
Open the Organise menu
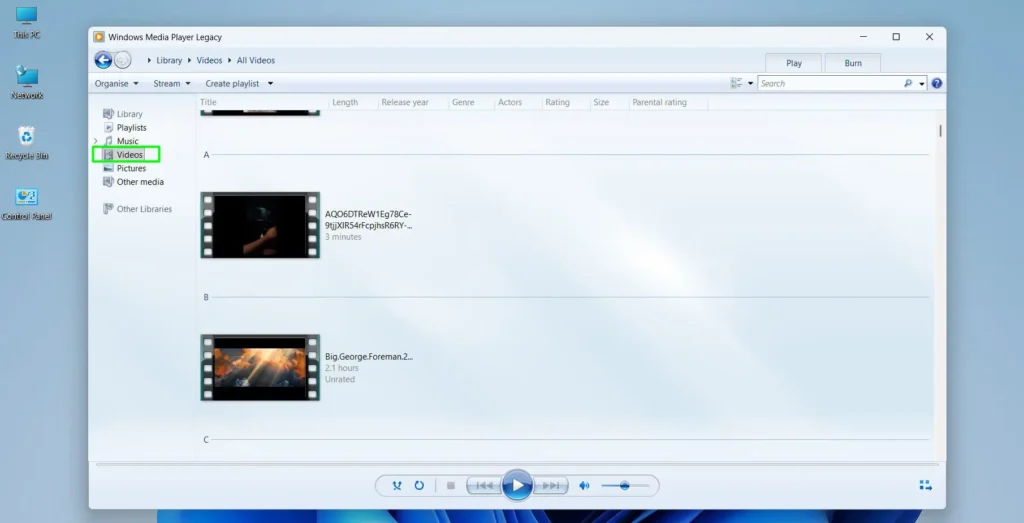(116, 84)
